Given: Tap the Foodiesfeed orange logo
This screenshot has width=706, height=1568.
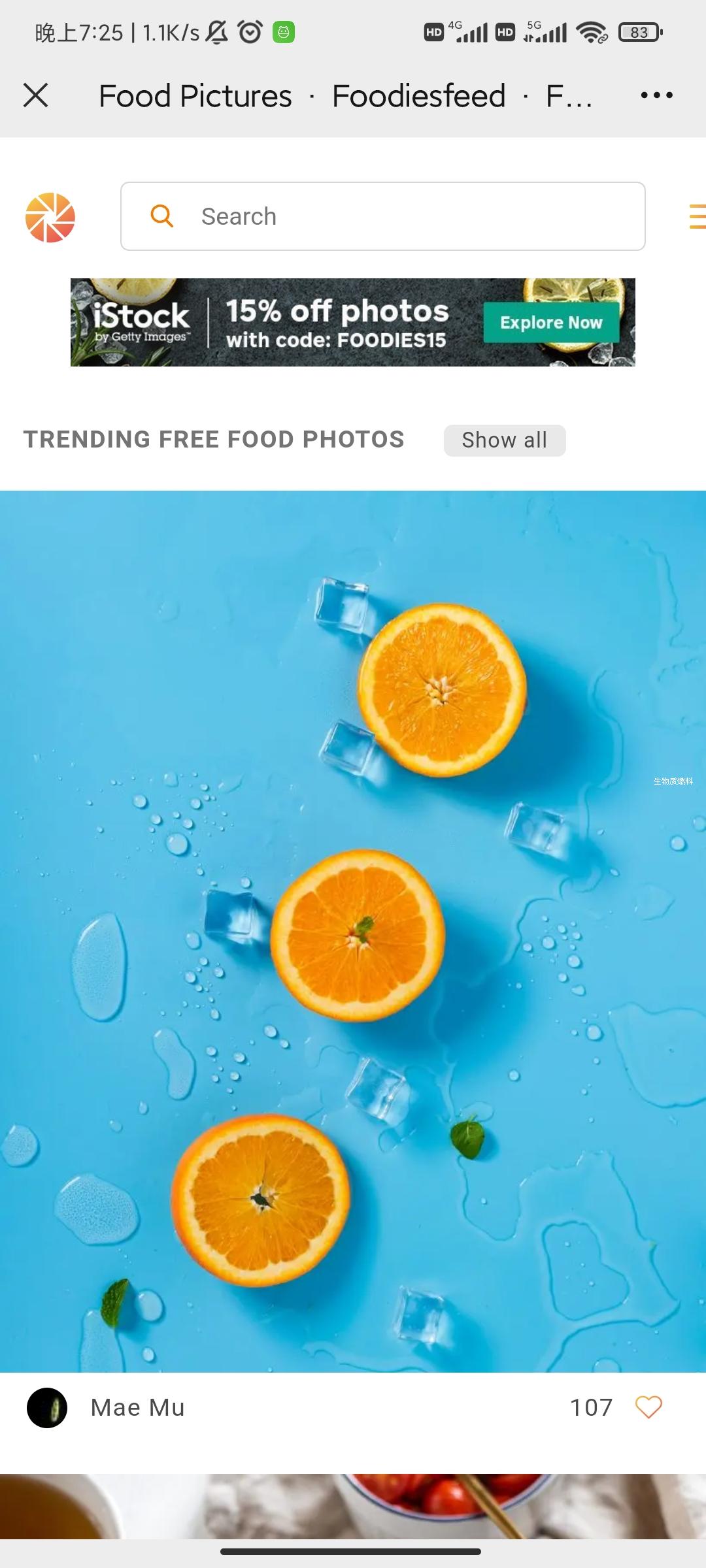Looking at the screenshot, I should tap(50, 218).
